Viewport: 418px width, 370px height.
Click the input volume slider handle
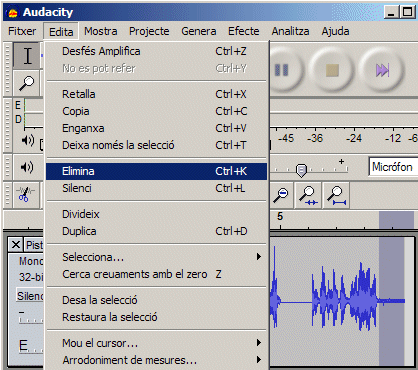301,170
